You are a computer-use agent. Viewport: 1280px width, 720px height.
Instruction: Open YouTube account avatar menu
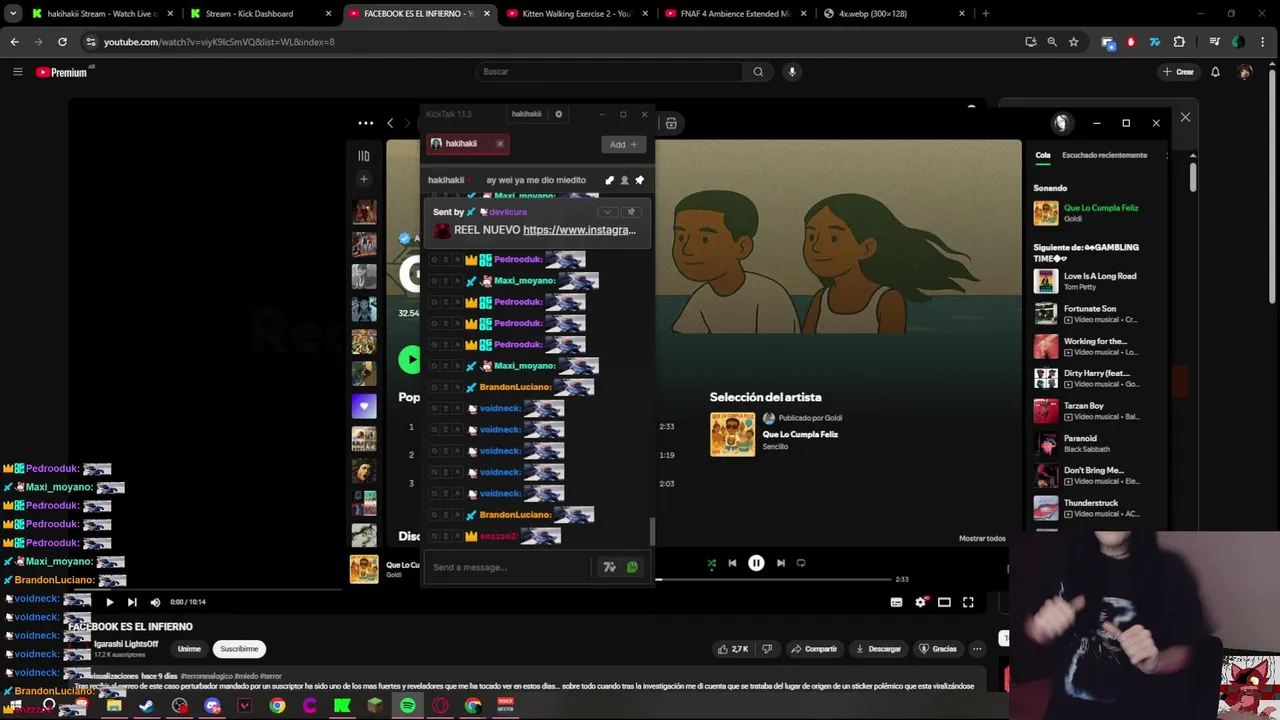(x=1245, y=72)
